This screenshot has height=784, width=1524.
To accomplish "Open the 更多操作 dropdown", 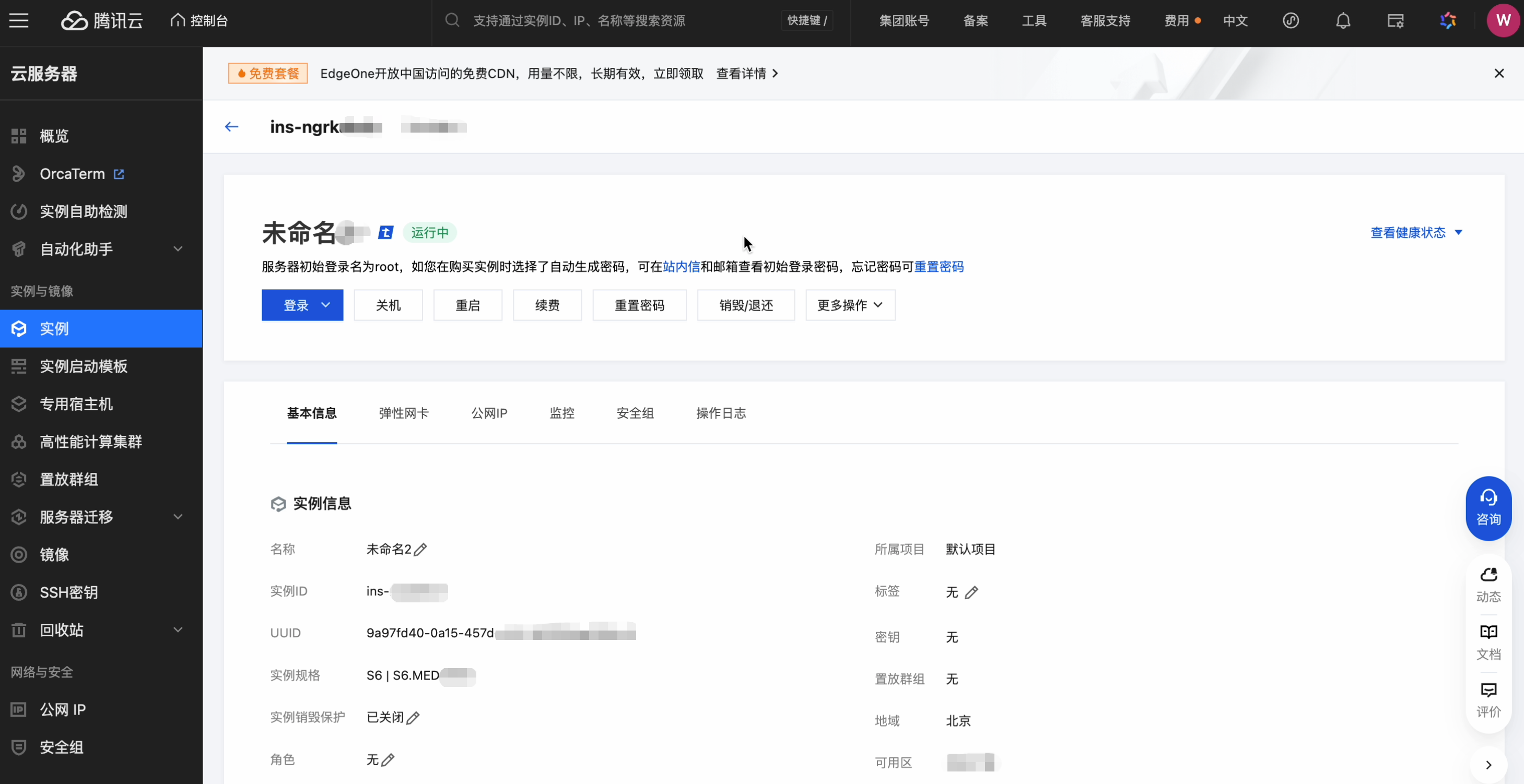I will click(850, 305).
